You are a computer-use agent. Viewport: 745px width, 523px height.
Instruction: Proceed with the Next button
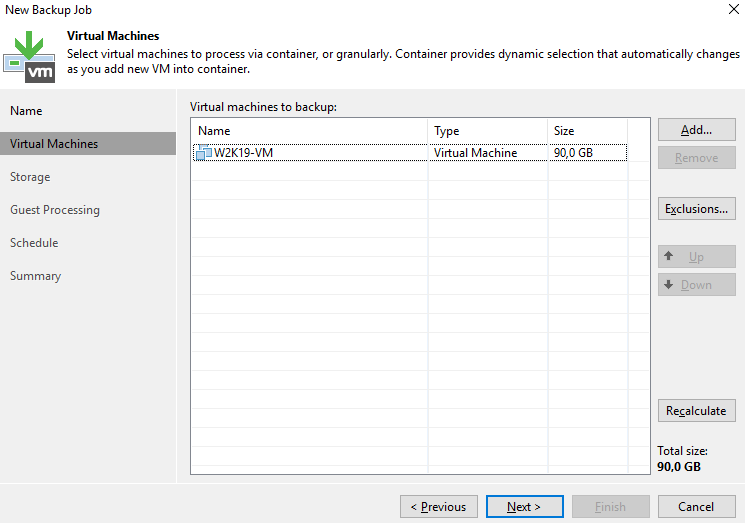(x=525, y=507)
